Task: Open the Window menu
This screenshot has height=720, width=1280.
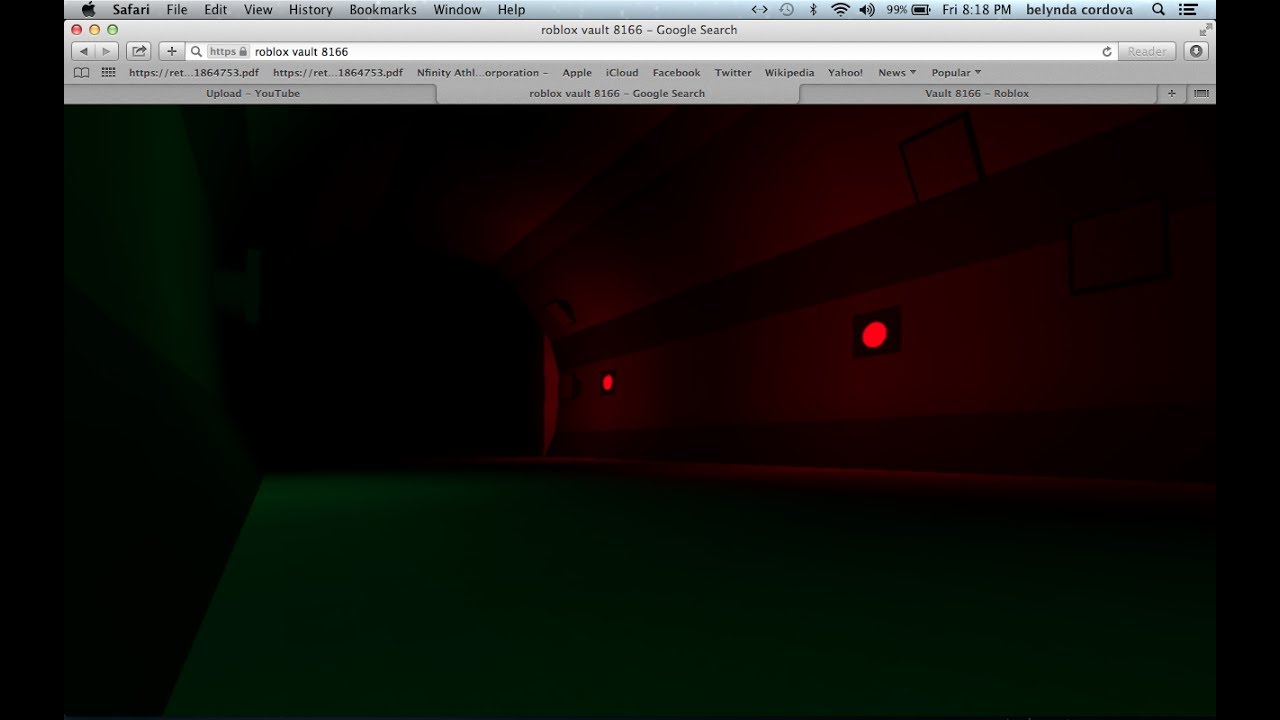Action: pyautogui.click(x=457, y=9)
